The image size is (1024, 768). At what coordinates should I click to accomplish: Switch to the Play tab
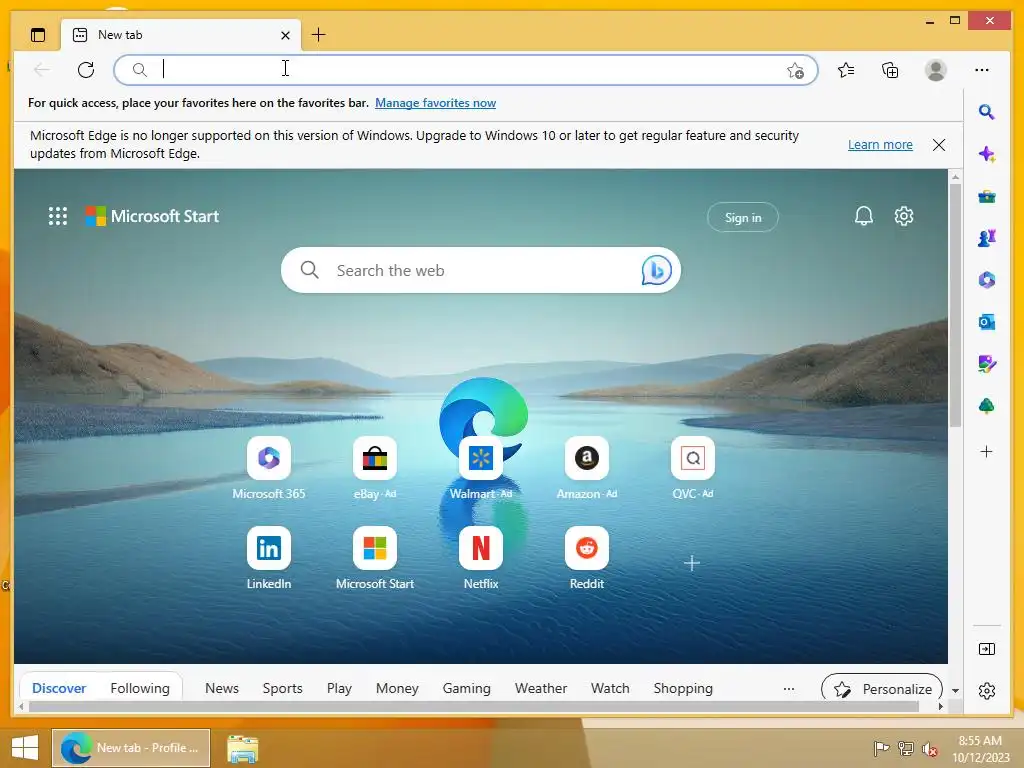[x=339, y=688]
